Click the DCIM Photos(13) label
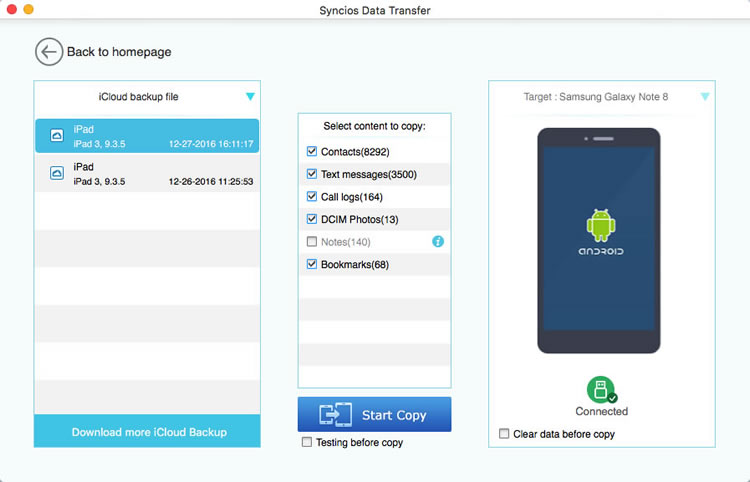 pos(360,219)
